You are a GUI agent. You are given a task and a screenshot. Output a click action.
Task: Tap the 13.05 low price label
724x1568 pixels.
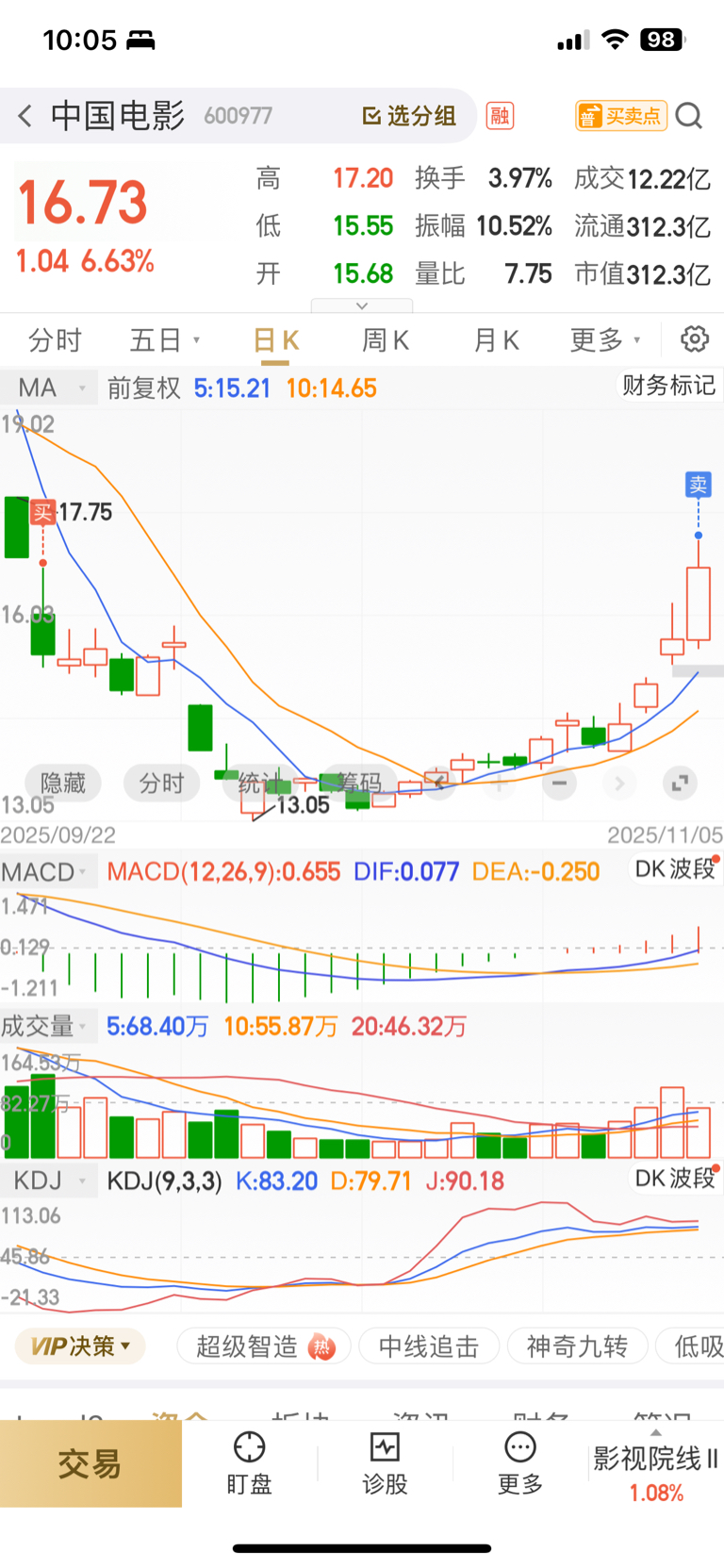pos(303,805)
